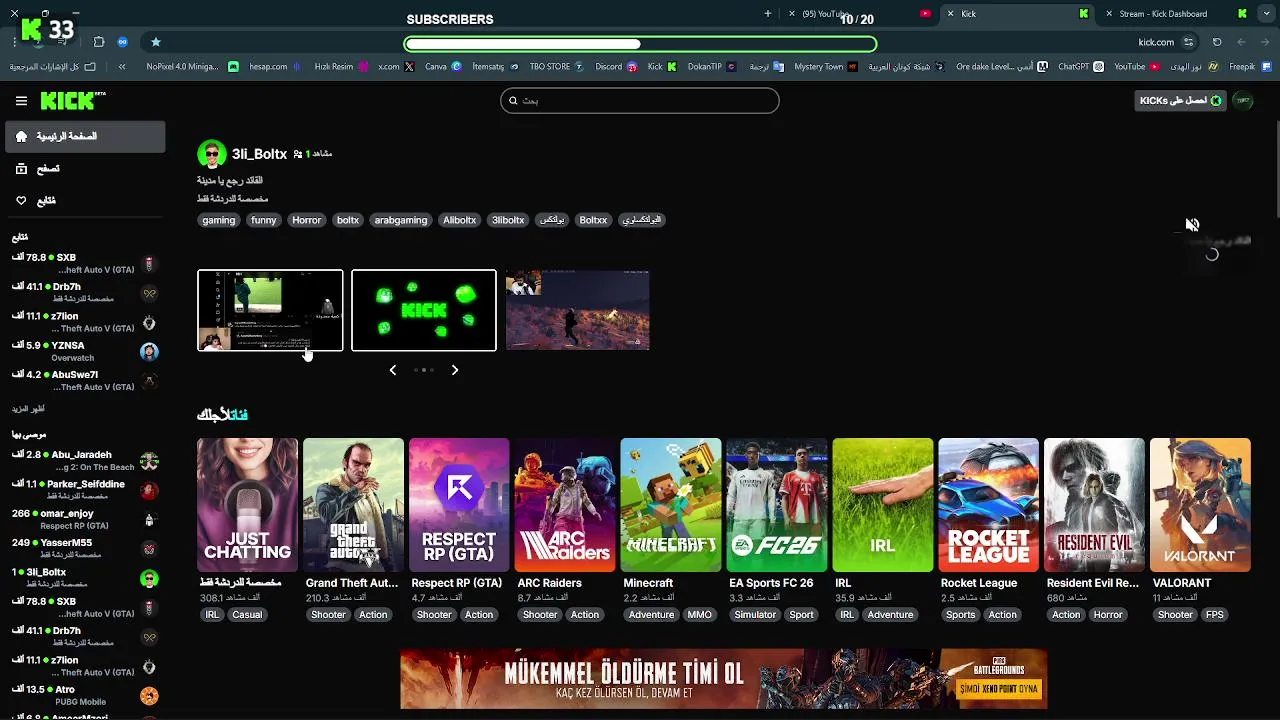Show previous carousel stream with left arrow

coord(393,370)
